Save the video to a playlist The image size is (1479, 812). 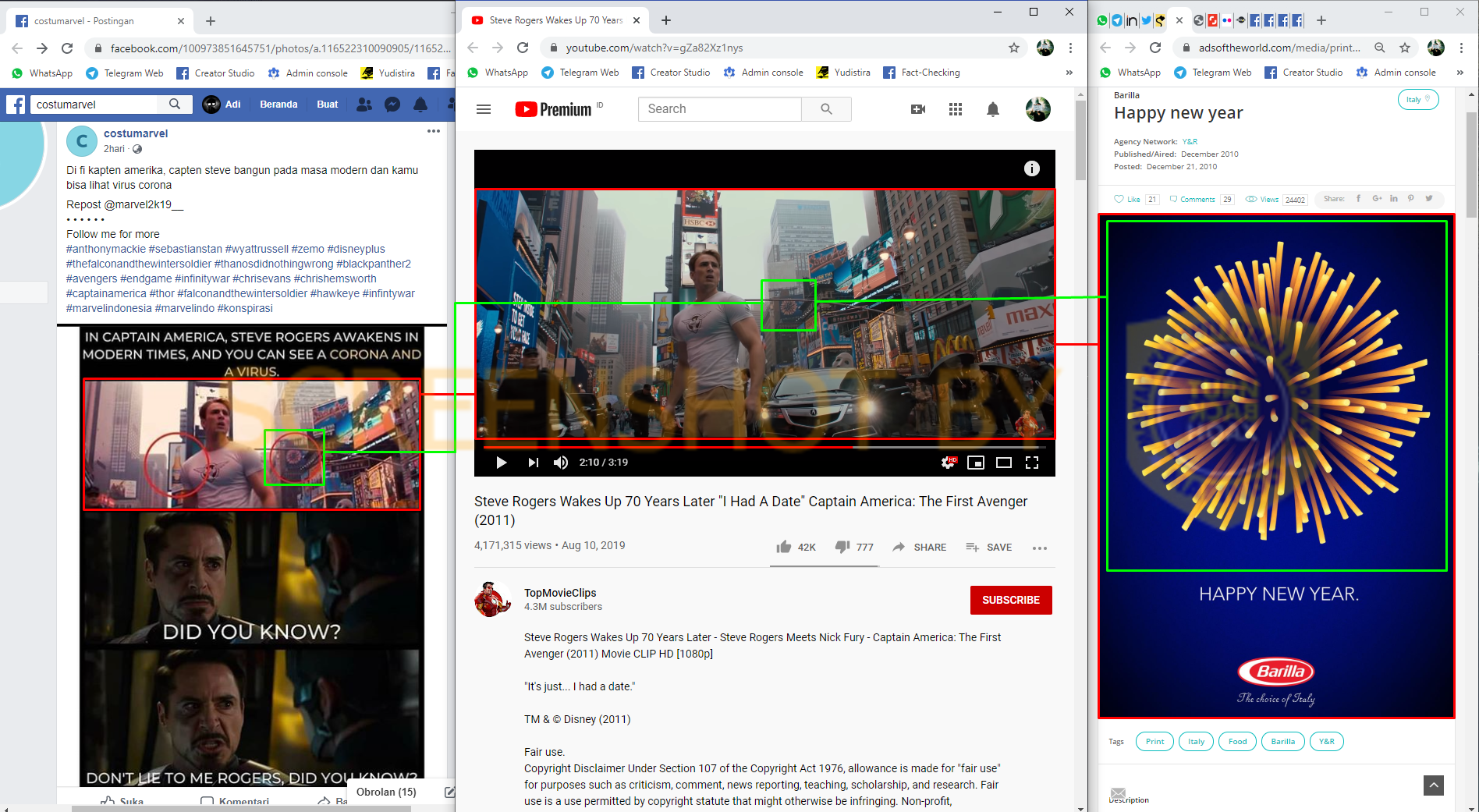(x=988, y=547)
